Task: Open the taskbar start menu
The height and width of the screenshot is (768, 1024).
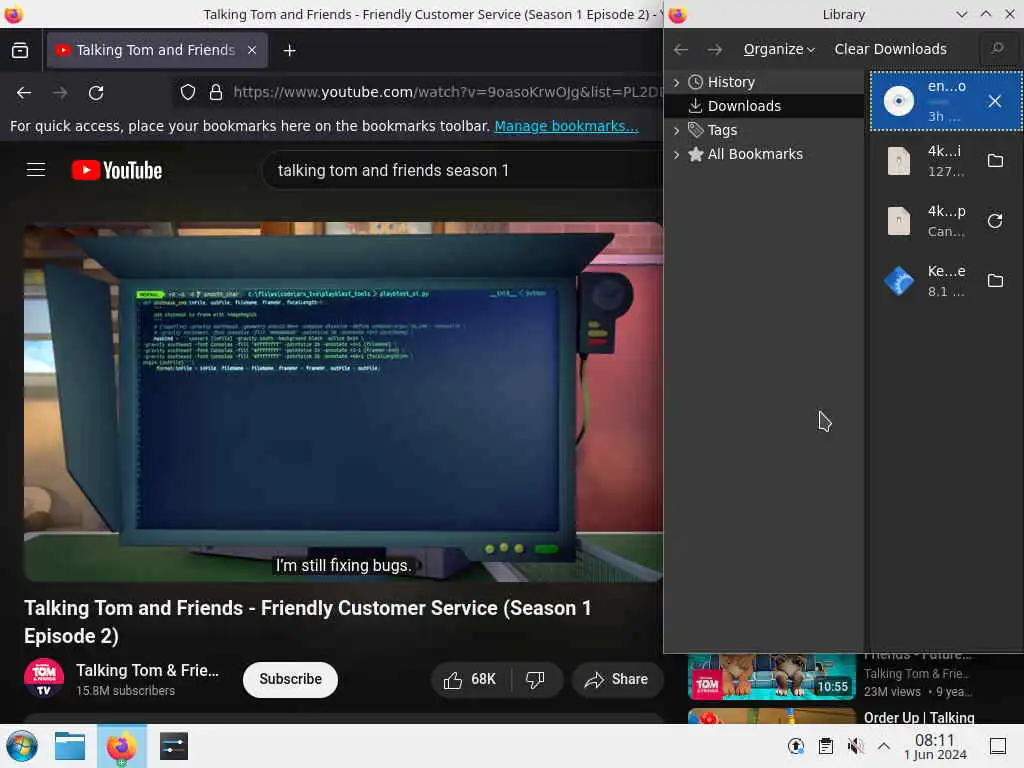Action: point(22,746)
